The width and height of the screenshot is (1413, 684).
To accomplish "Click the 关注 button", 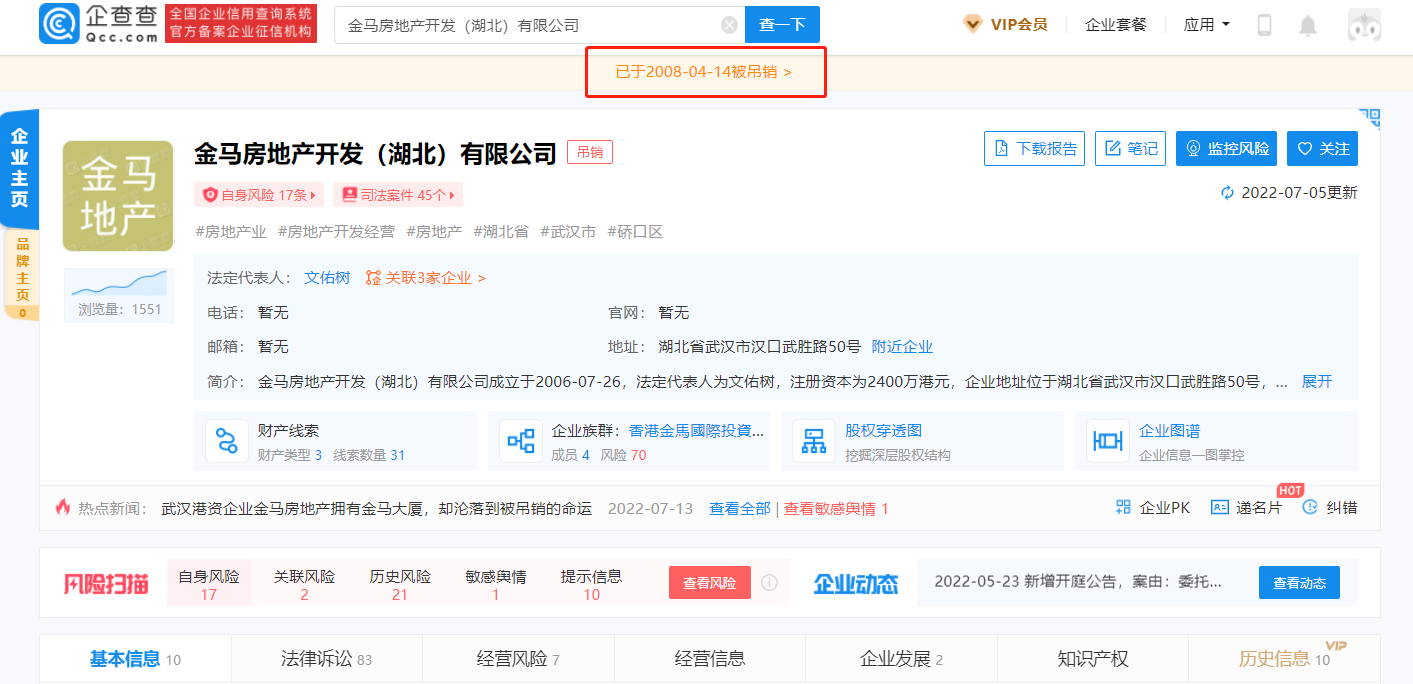I will click(1322, 149).
